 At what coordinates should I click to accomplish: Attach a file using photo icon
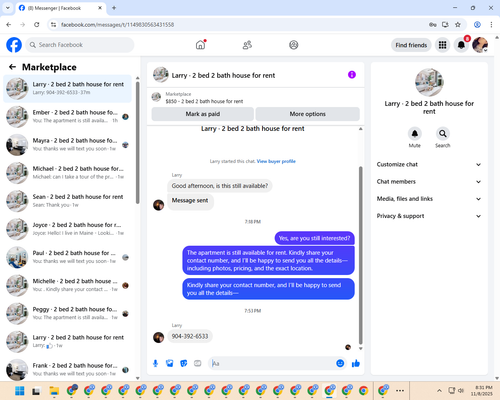point(170,363)
